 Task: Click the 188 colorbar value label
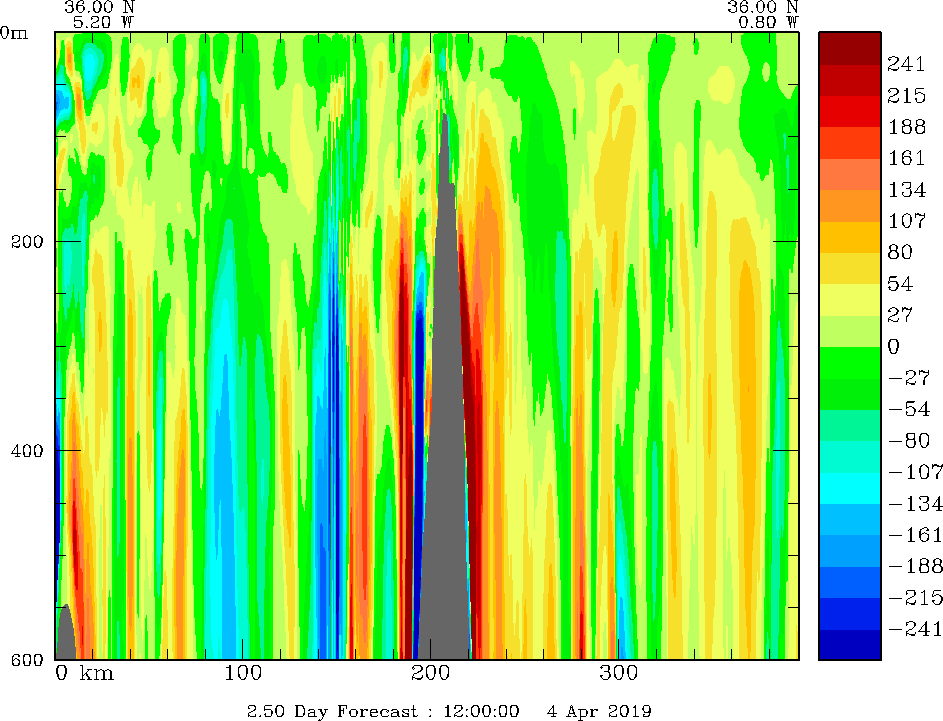[906, 126]
